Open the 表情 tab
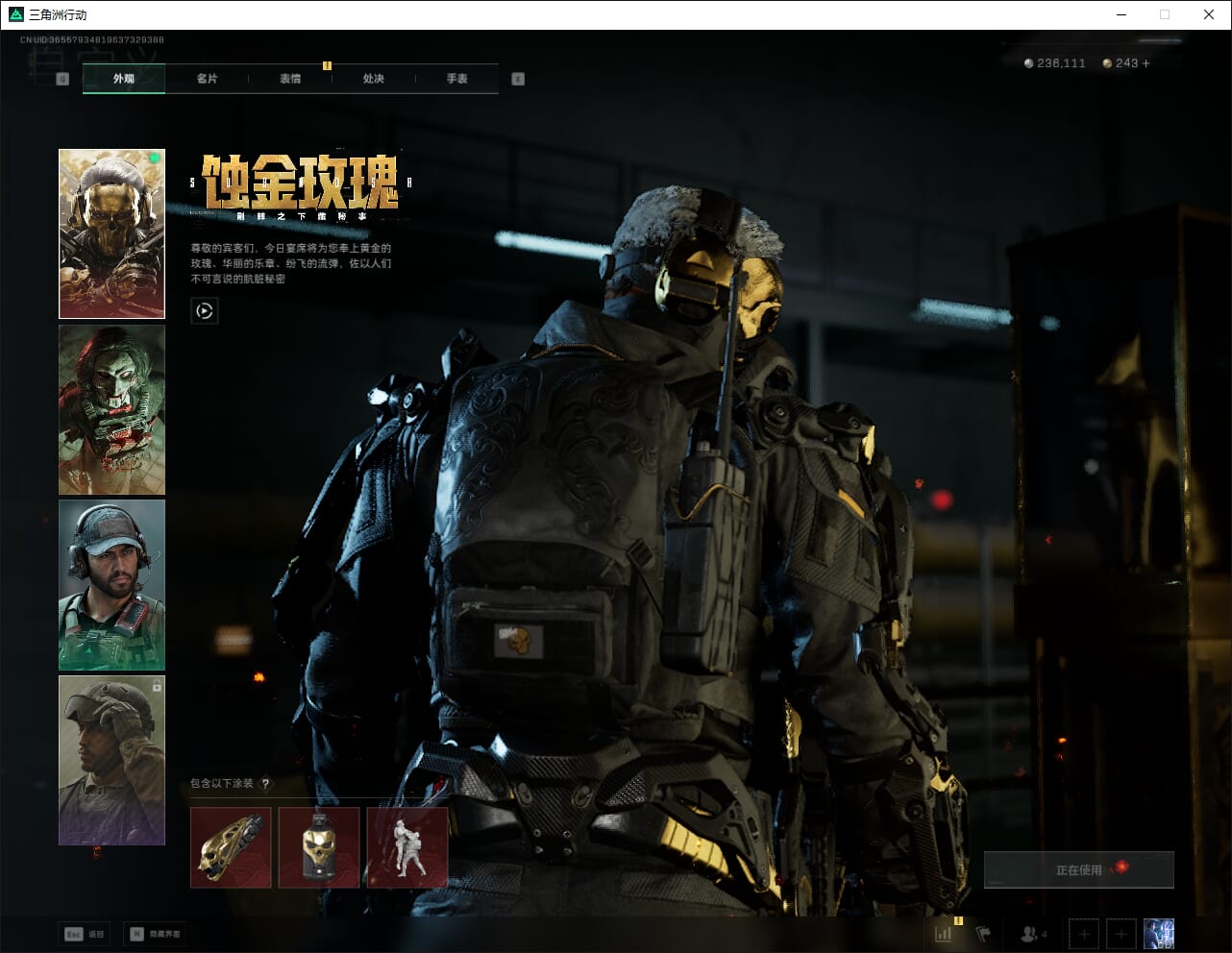1232x953 pixels. point(290,79)
